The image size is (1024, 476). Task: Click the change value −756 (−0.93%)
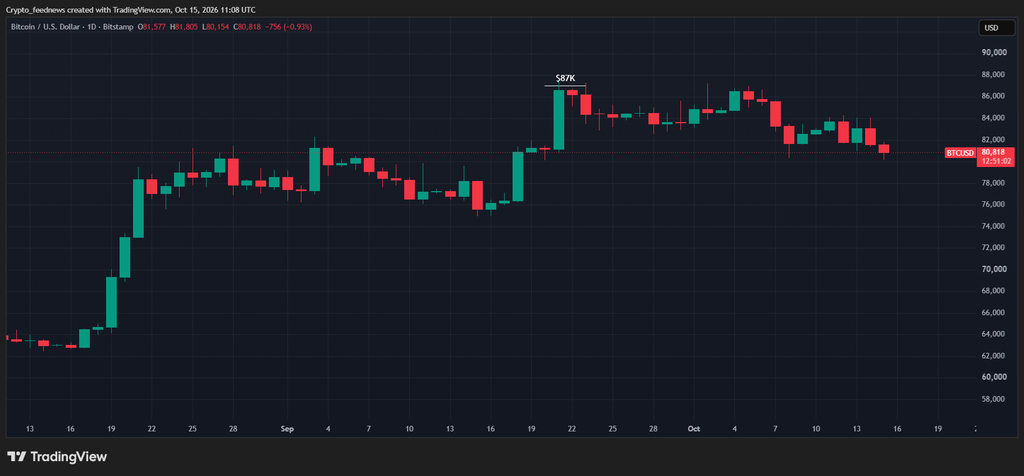coord(289,27)
